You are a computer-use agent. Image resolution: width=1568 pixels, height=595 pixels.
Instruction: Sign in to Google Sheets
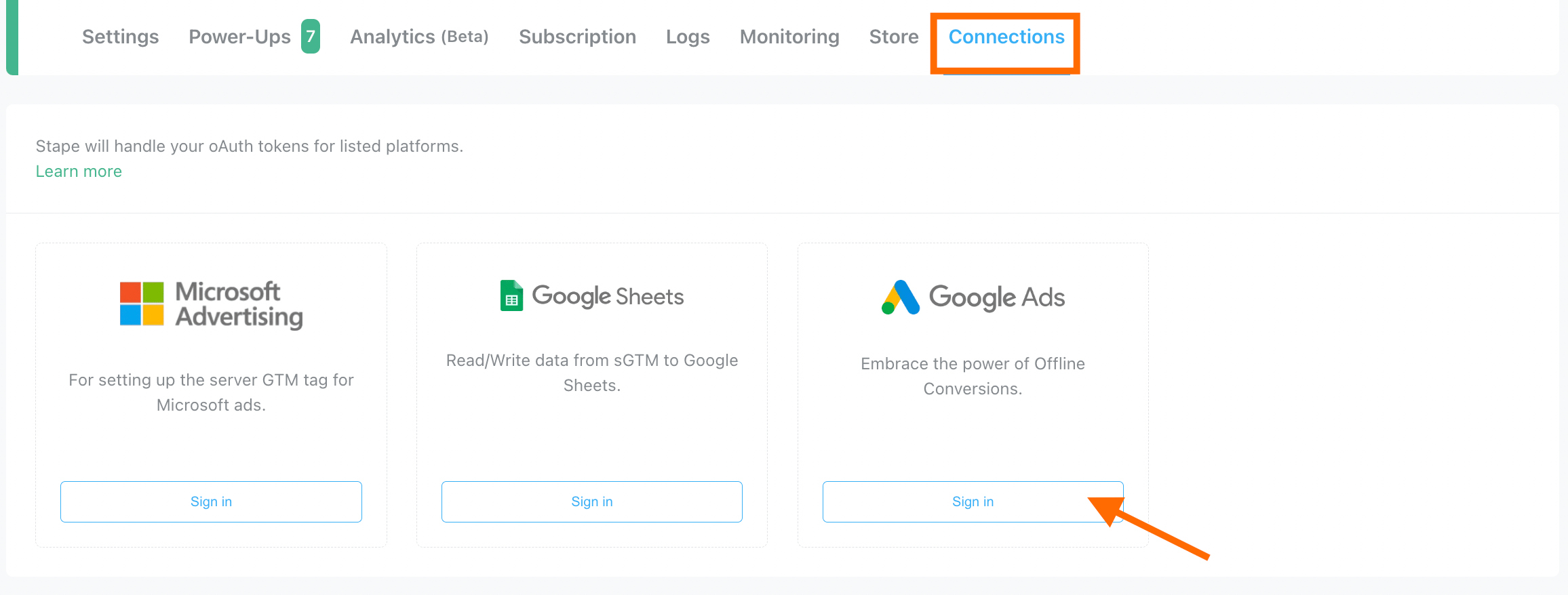(x=592, y=501)
